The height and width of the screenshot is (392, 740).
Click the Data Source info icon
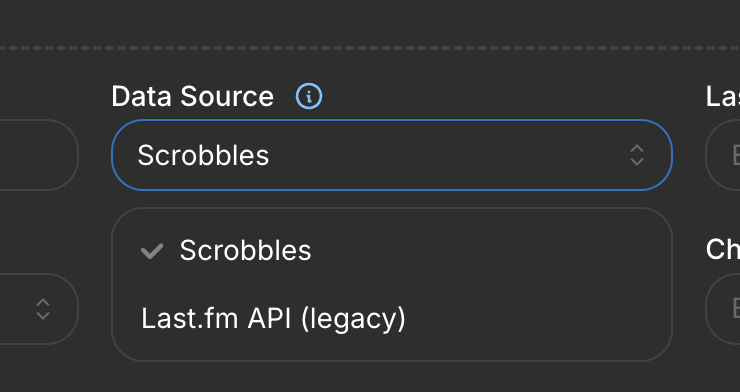(x=309, y=96)
